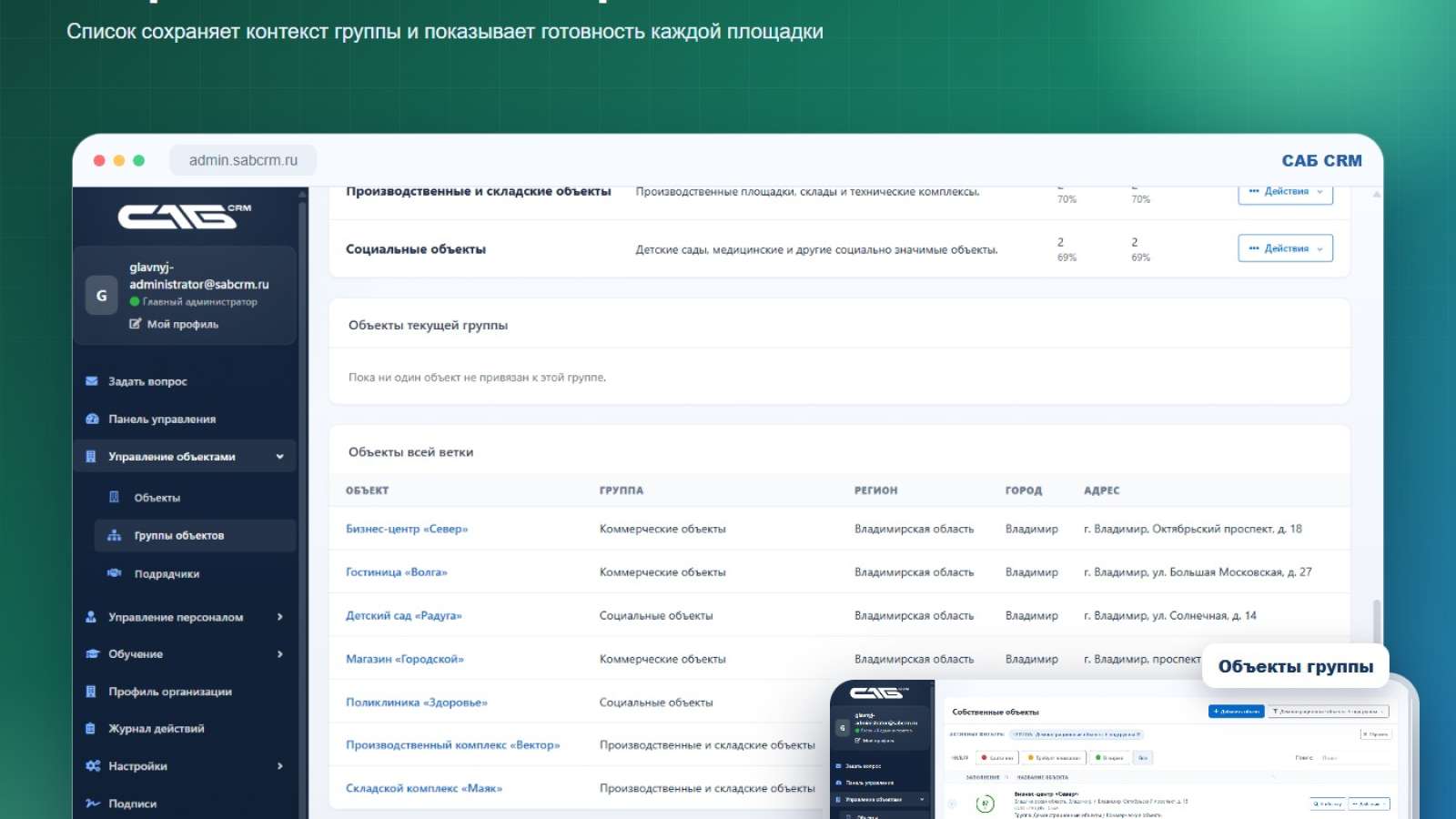Click the dashboard icon for Панель управления
Image resolution: width=1456 pixels, height=819 pixels.
coord(92,419)
